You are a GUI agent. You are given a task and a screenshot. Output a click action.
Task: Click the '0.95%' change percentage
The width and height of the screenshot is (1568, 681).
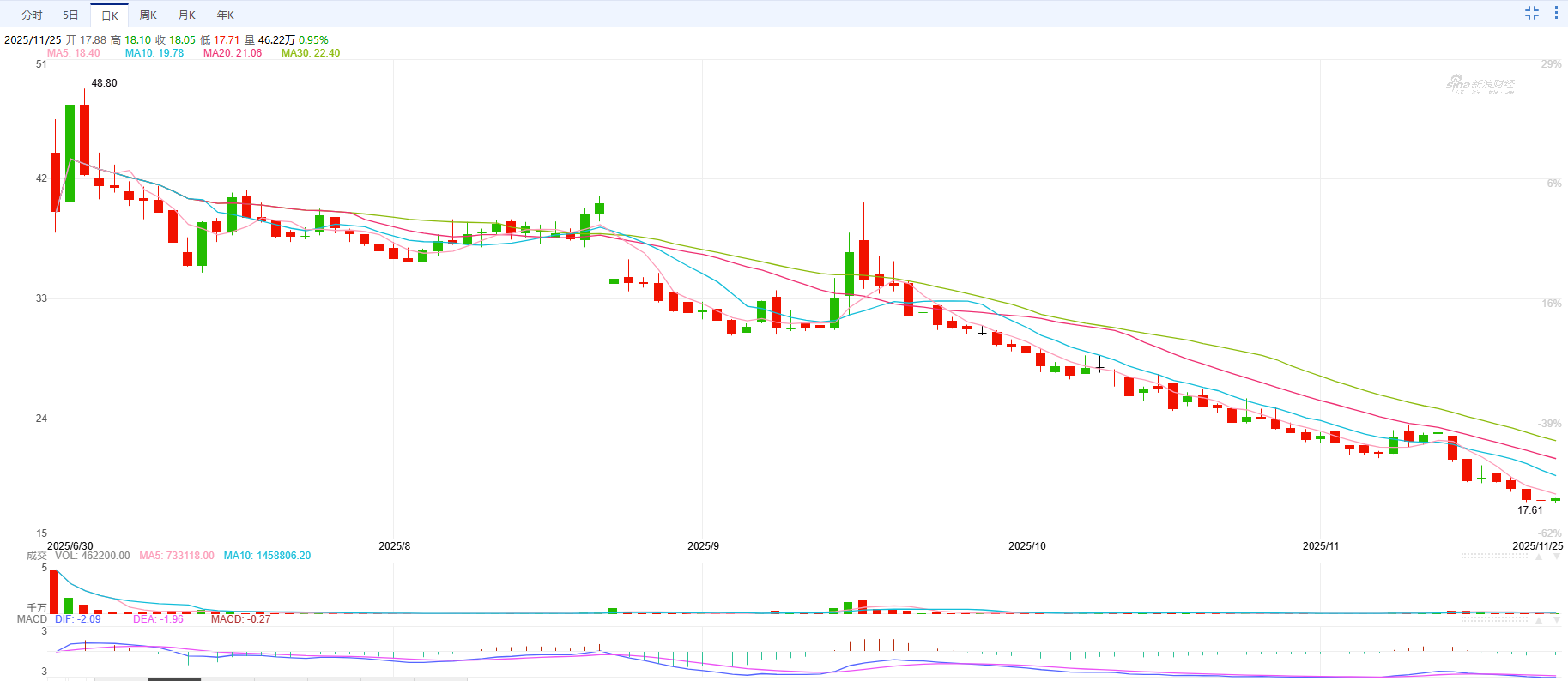click(x=314, y=40)
